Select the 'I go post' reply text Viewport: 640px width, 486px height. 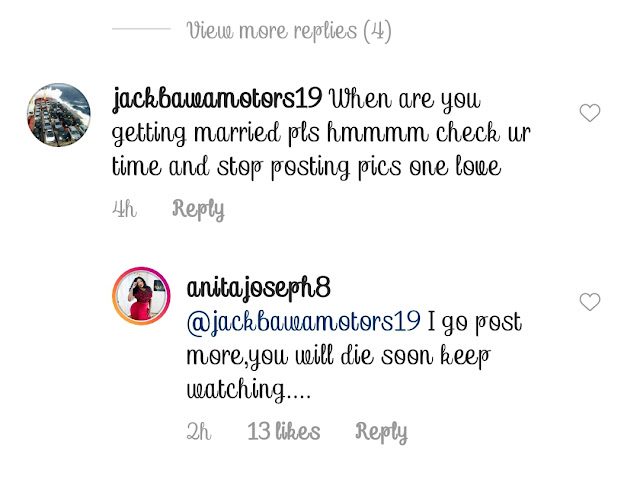pyautogui.click(x=475, y=322)
